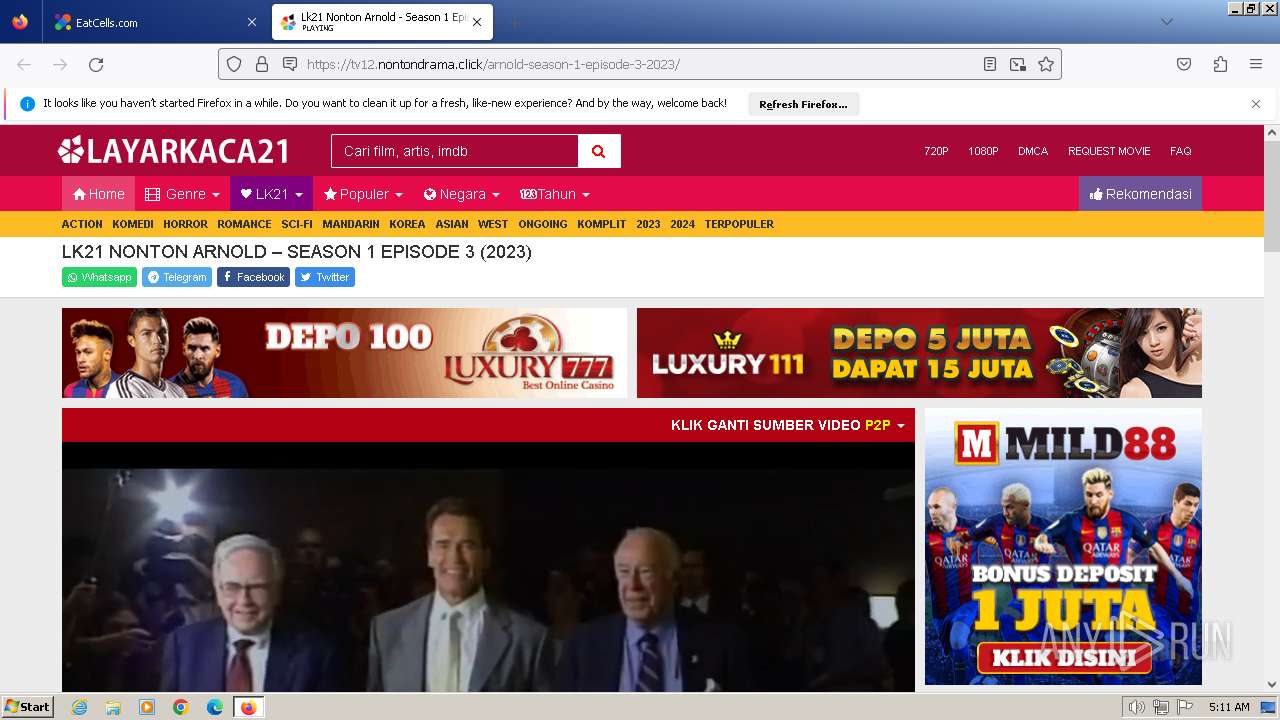Select the ASIAN category

tap(452, 224)
